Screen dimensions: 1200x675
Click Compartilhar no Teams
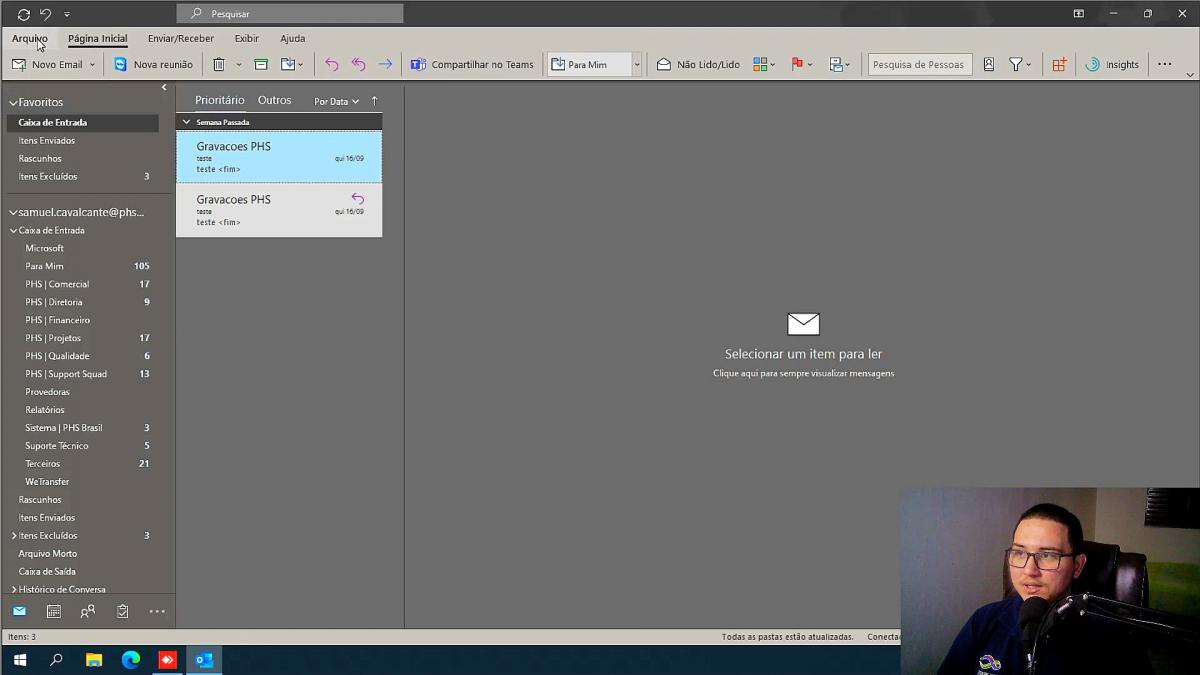[x=472, y=64]
